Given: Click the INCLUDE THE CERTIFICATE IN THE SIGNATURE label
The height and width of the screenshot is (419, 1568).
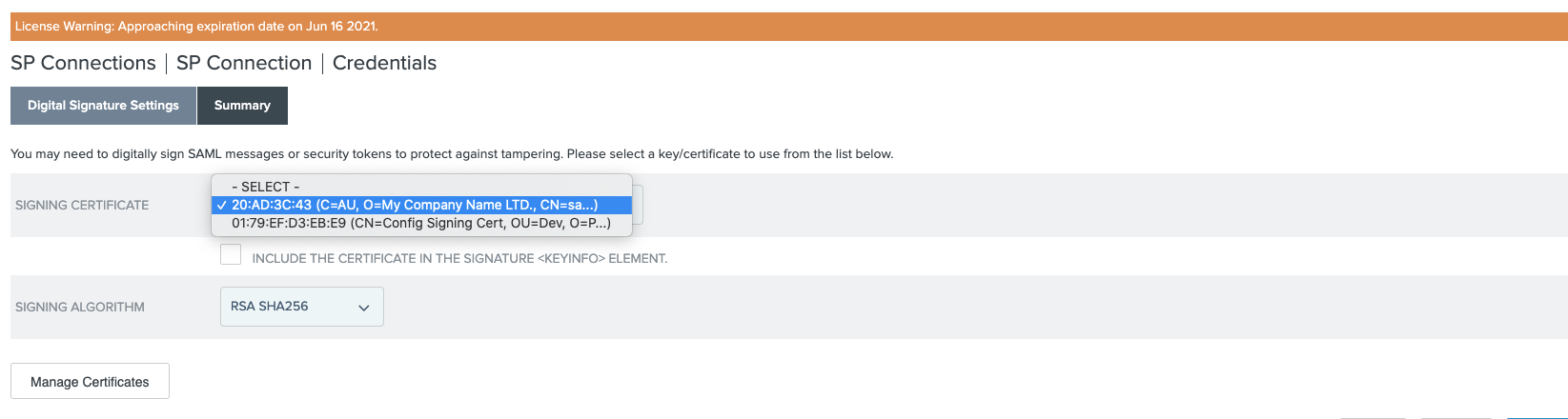Looking at the screenshot, I should pos(459,258).
